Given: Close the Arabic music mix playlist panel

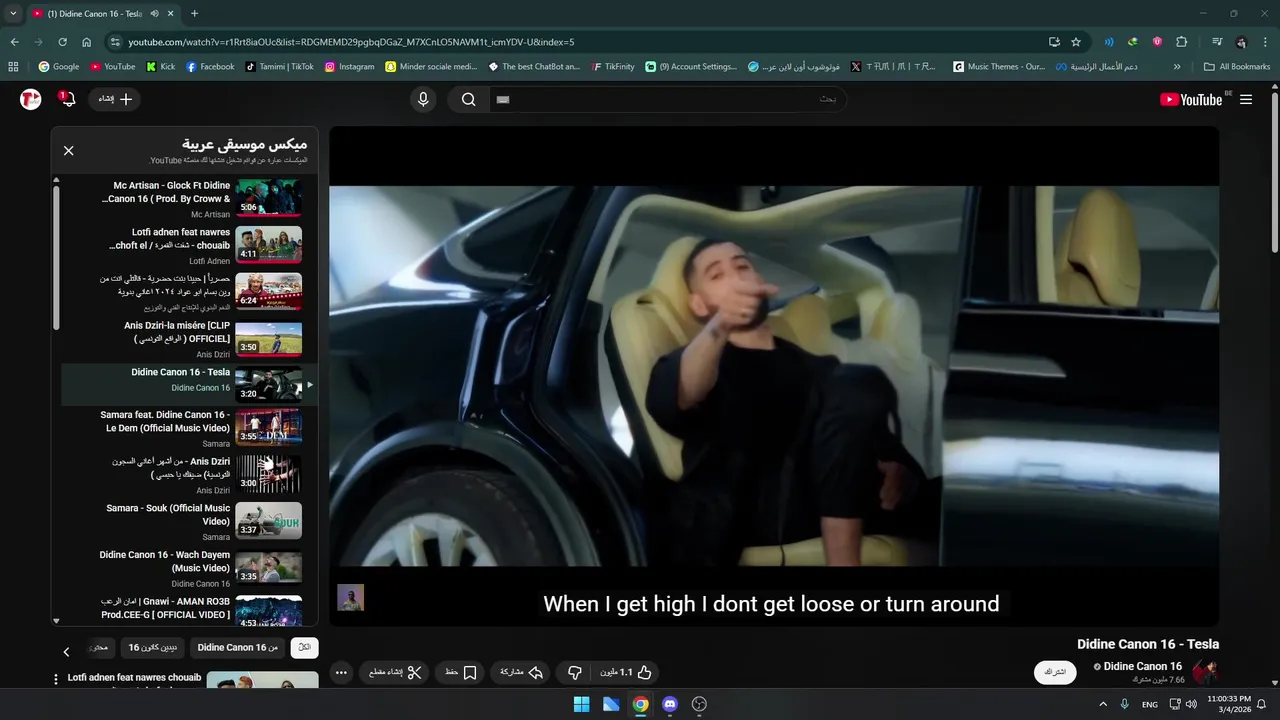Looking at the screenshot, I should (x=68, y=151).
